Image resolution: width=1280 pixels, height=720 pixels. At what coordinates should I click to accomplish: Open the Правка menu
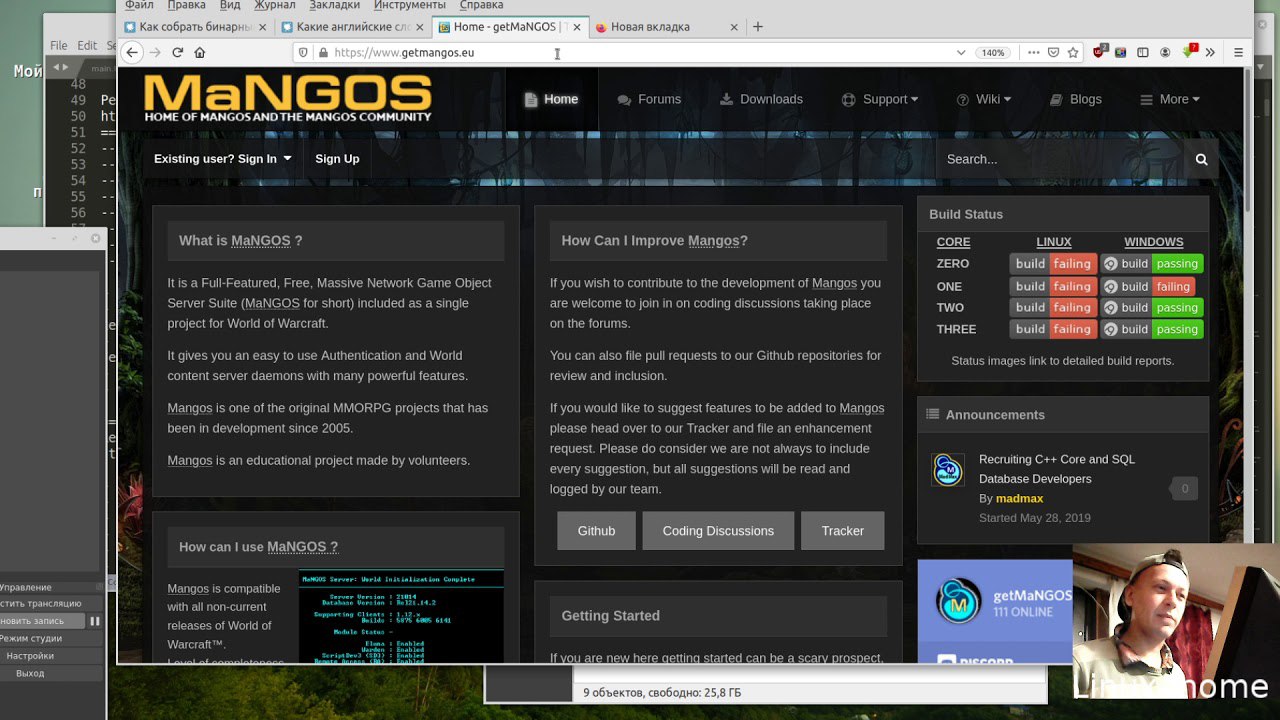pyautogui.click(x=186, y=5)
